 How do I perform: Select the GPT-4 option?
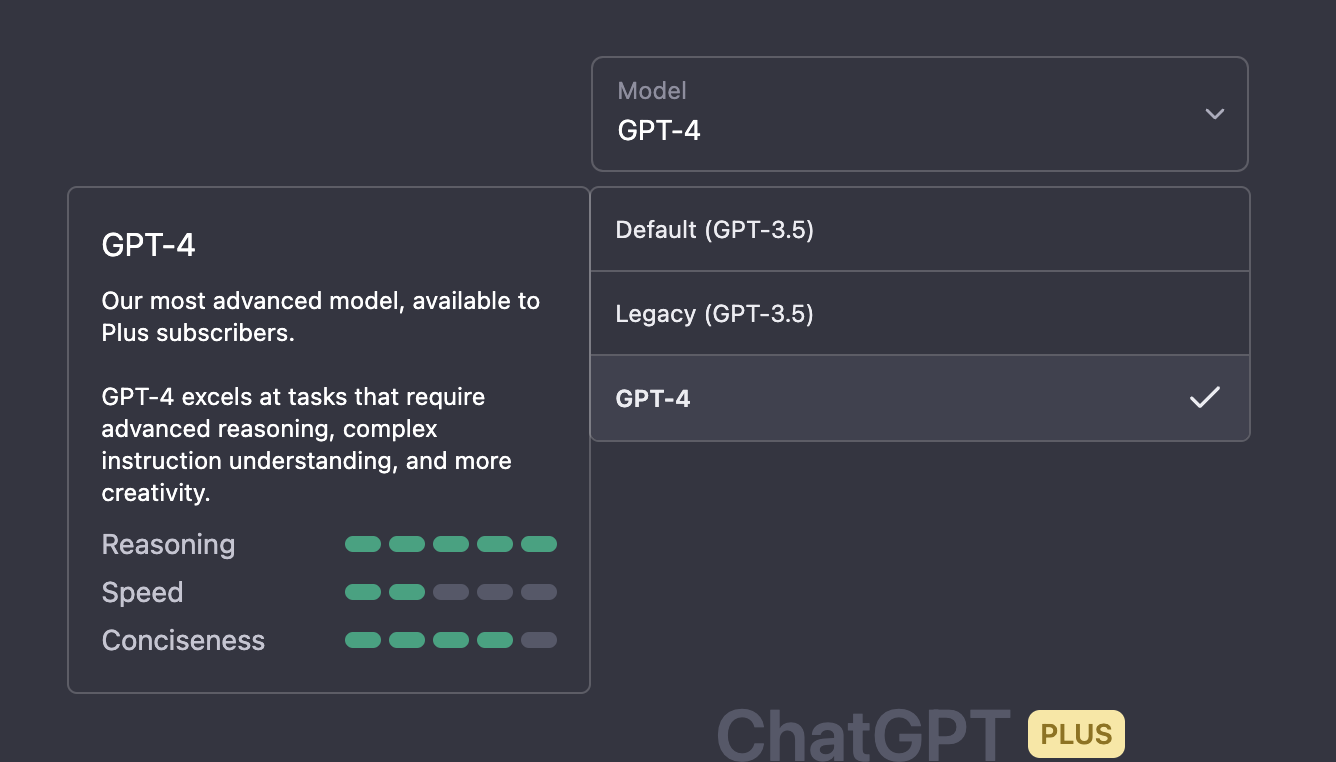(x=920, y=398)
